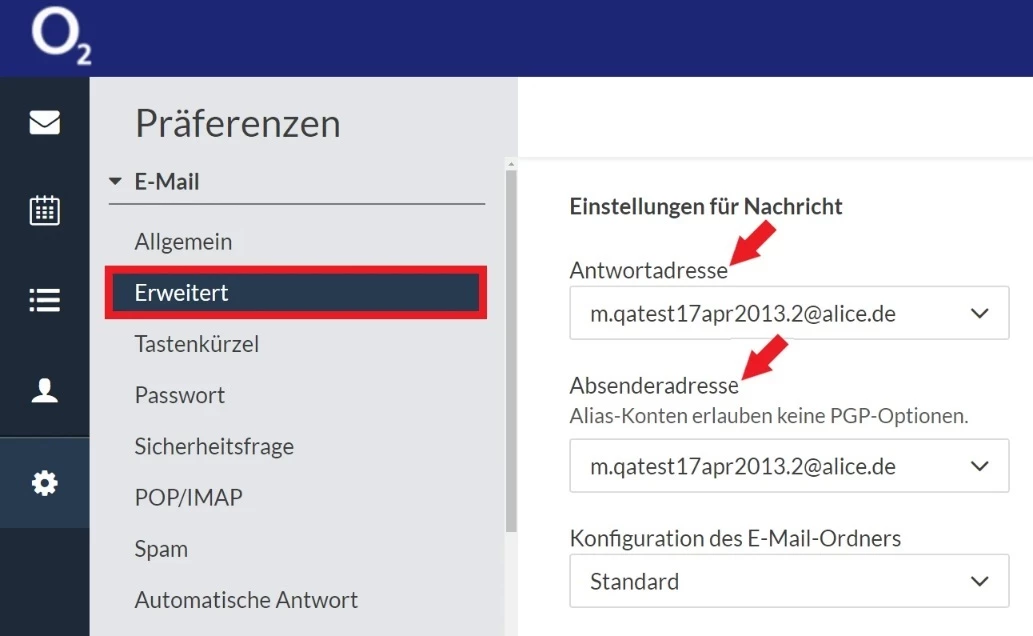Click the preferences list scrollbar
This screenshot has width=1033, height=636.
click(x=511, y=350)
